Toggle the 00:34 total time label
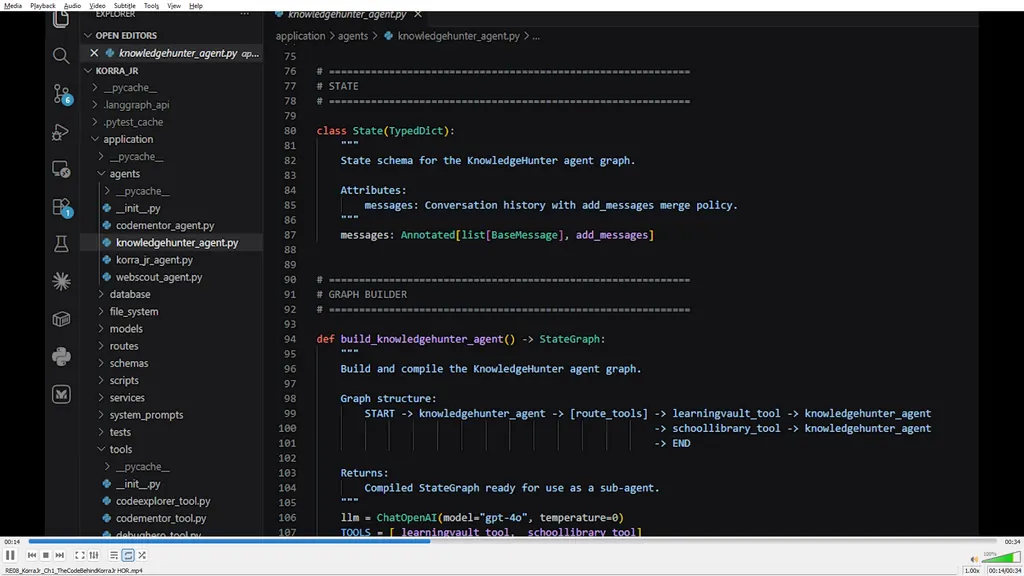1024x576 pixels. (1012, 541)
